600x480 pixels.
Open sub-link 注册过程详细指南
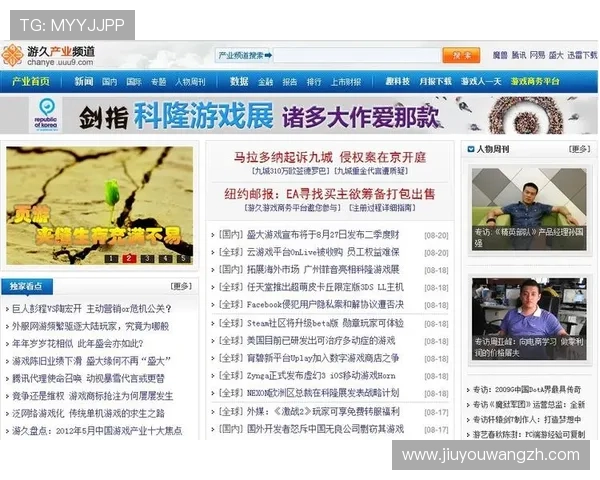[382, 208]
